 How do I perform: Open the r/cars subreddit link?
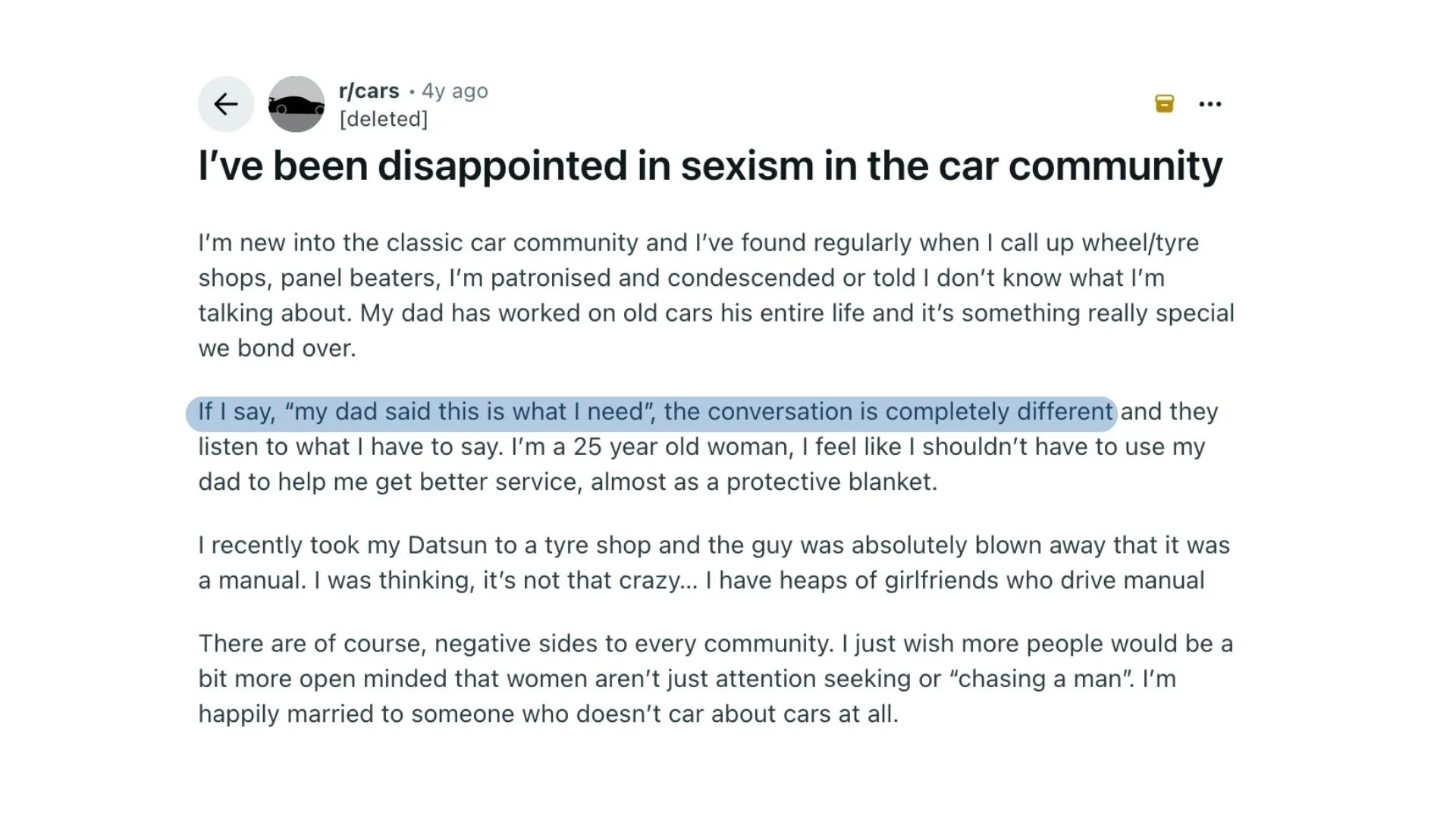point(369,91)
